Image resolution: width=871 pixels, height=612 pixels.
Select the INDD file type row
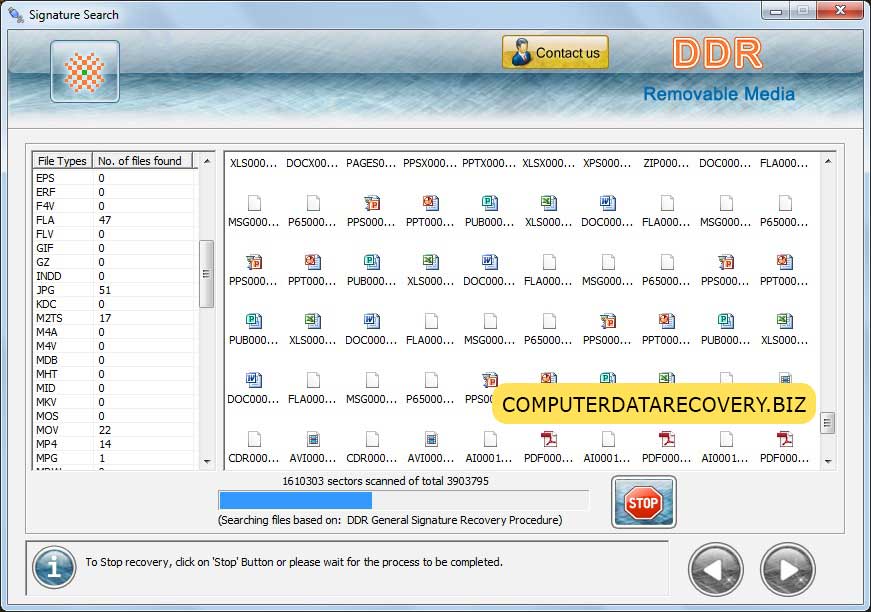pyautogui.click(x=114, y=276)
